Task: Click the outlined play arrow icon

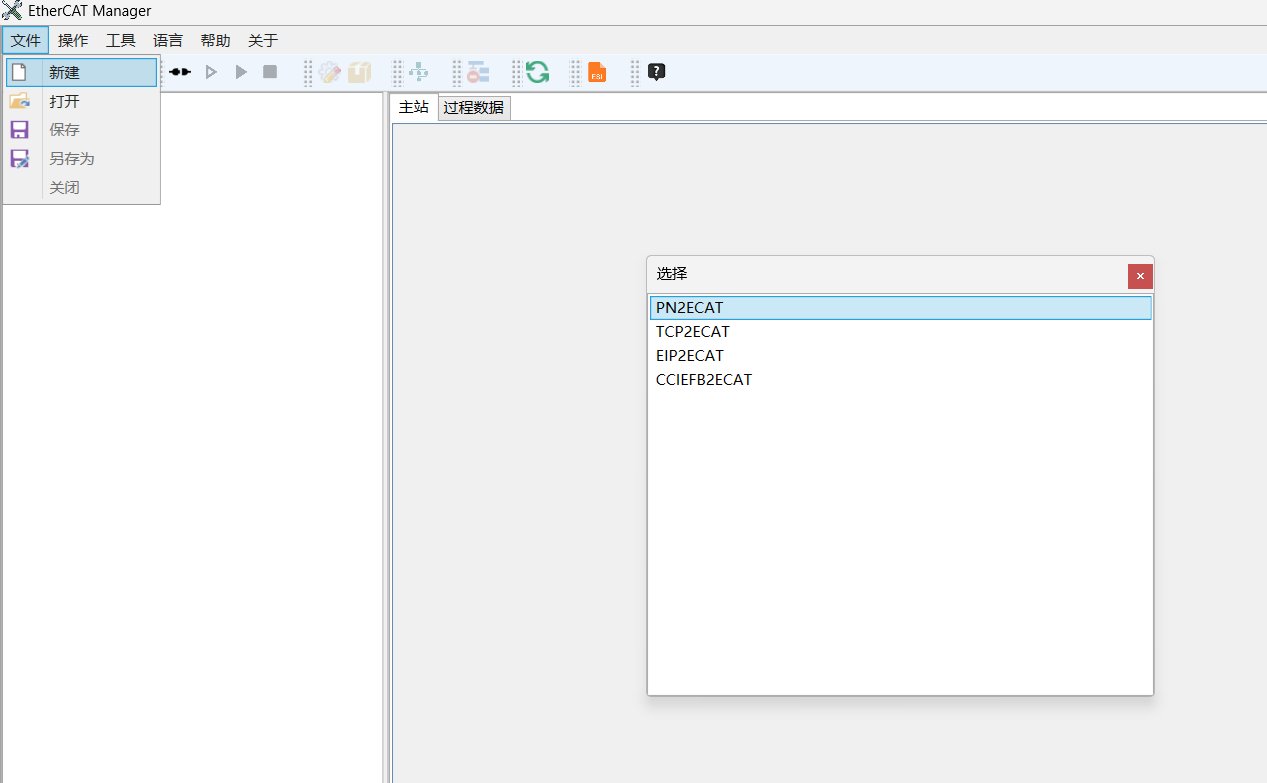Action: click(x=211, y=72)
